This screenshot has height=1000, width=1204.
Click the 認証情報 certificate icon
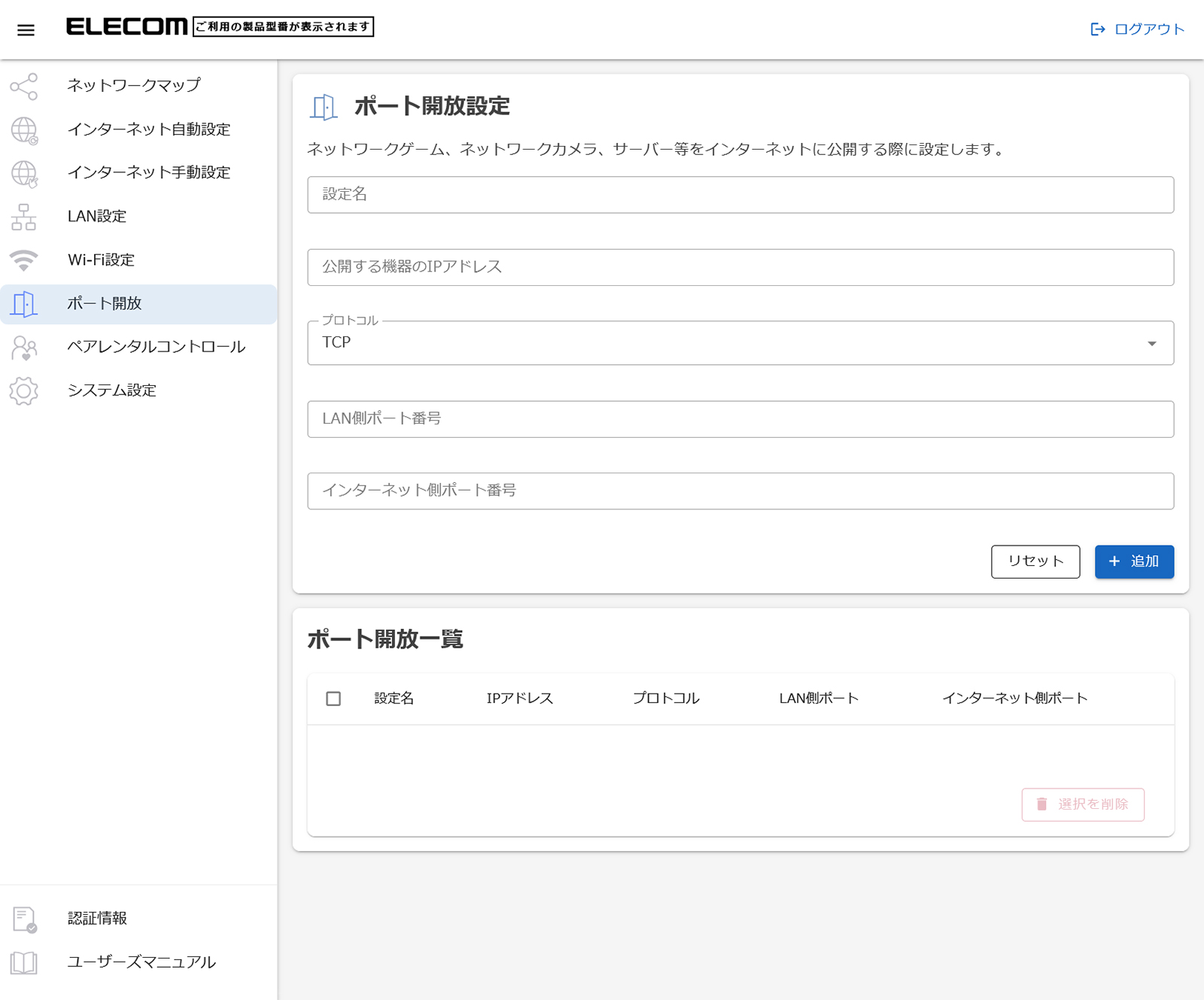click(24, 919)
